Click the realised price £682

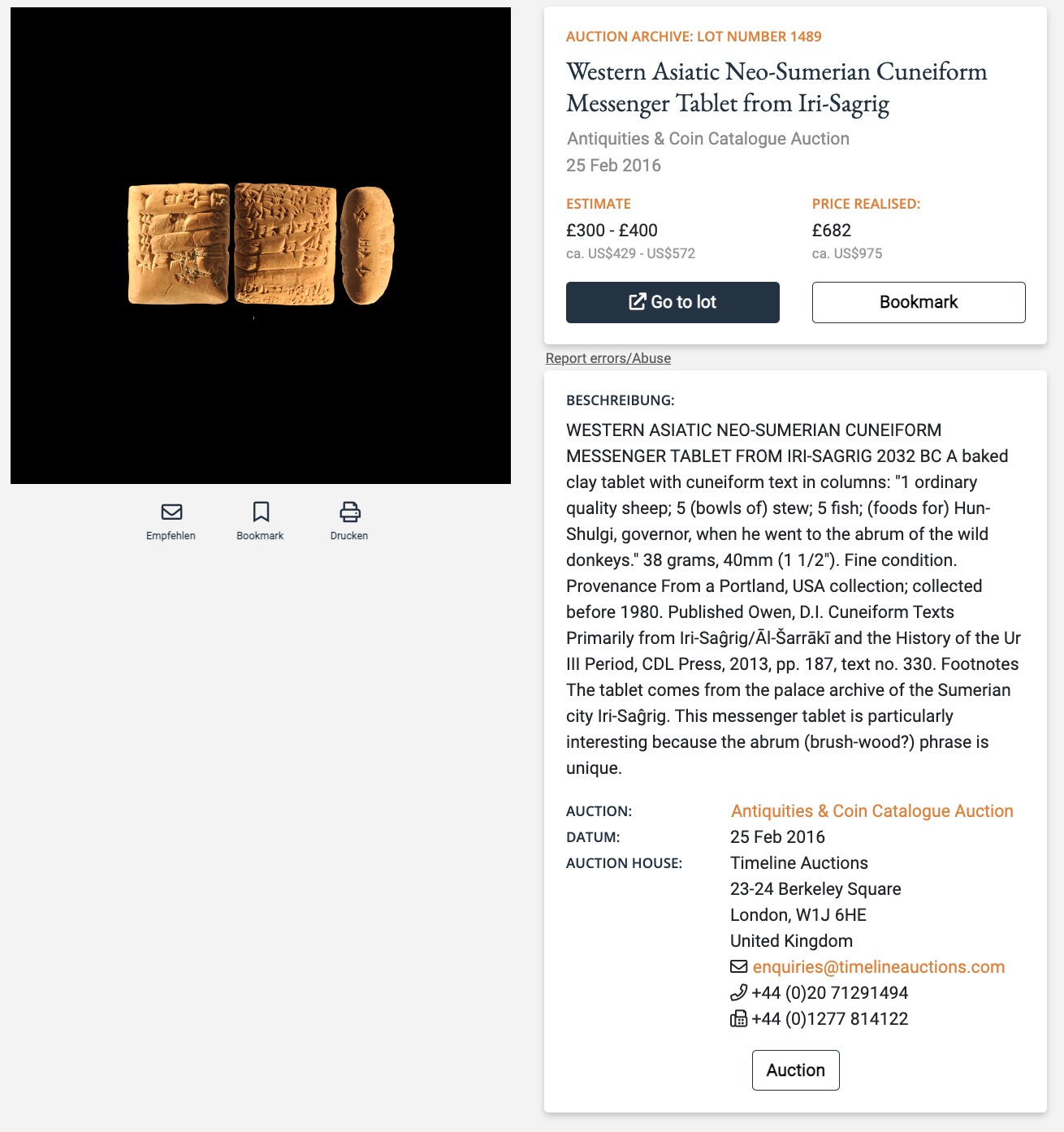pos(832,231)
